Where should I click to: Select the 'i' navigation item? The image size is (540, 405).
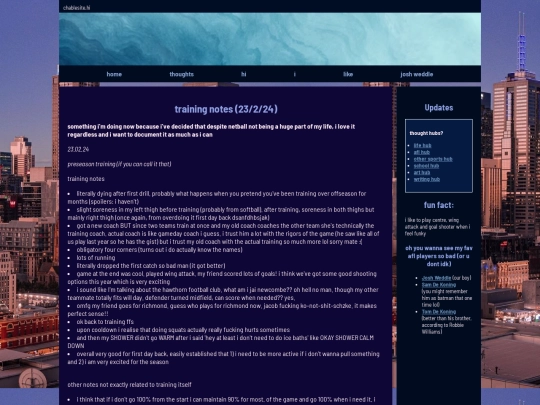(294, 74)
